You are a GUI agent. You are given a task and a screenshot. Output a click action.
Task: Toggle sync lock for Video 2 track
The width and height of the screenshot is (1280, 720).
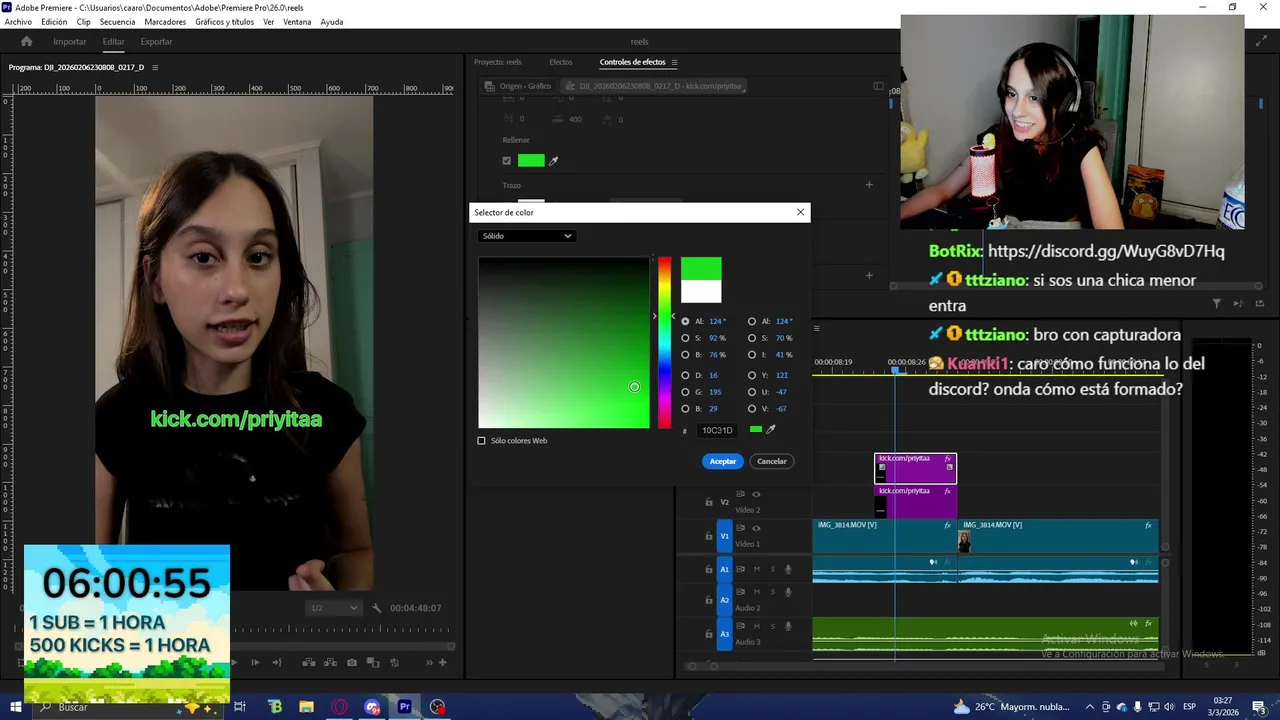pyautogui.click(x=741, y=494)
